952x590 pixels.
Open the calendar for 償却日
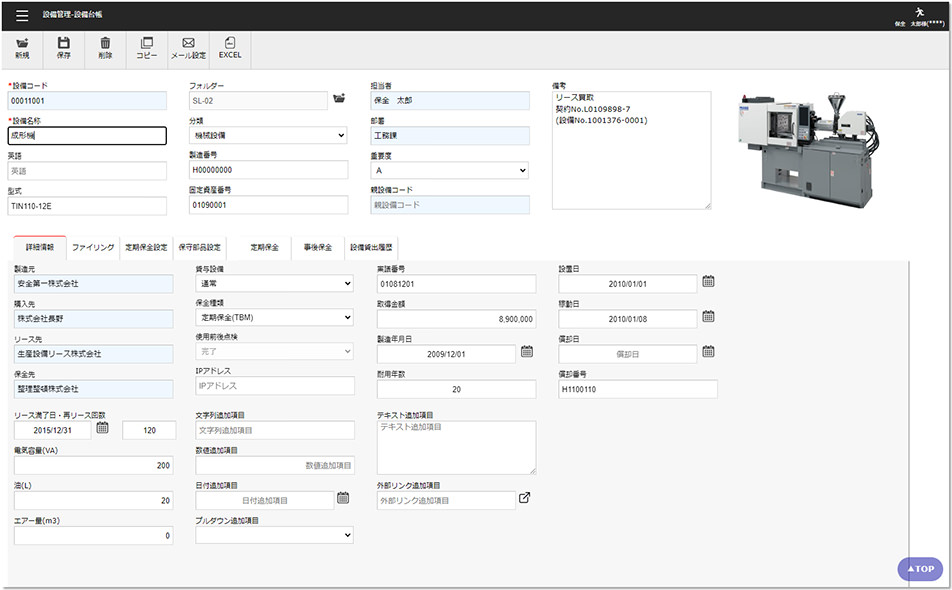coord(708,351)
